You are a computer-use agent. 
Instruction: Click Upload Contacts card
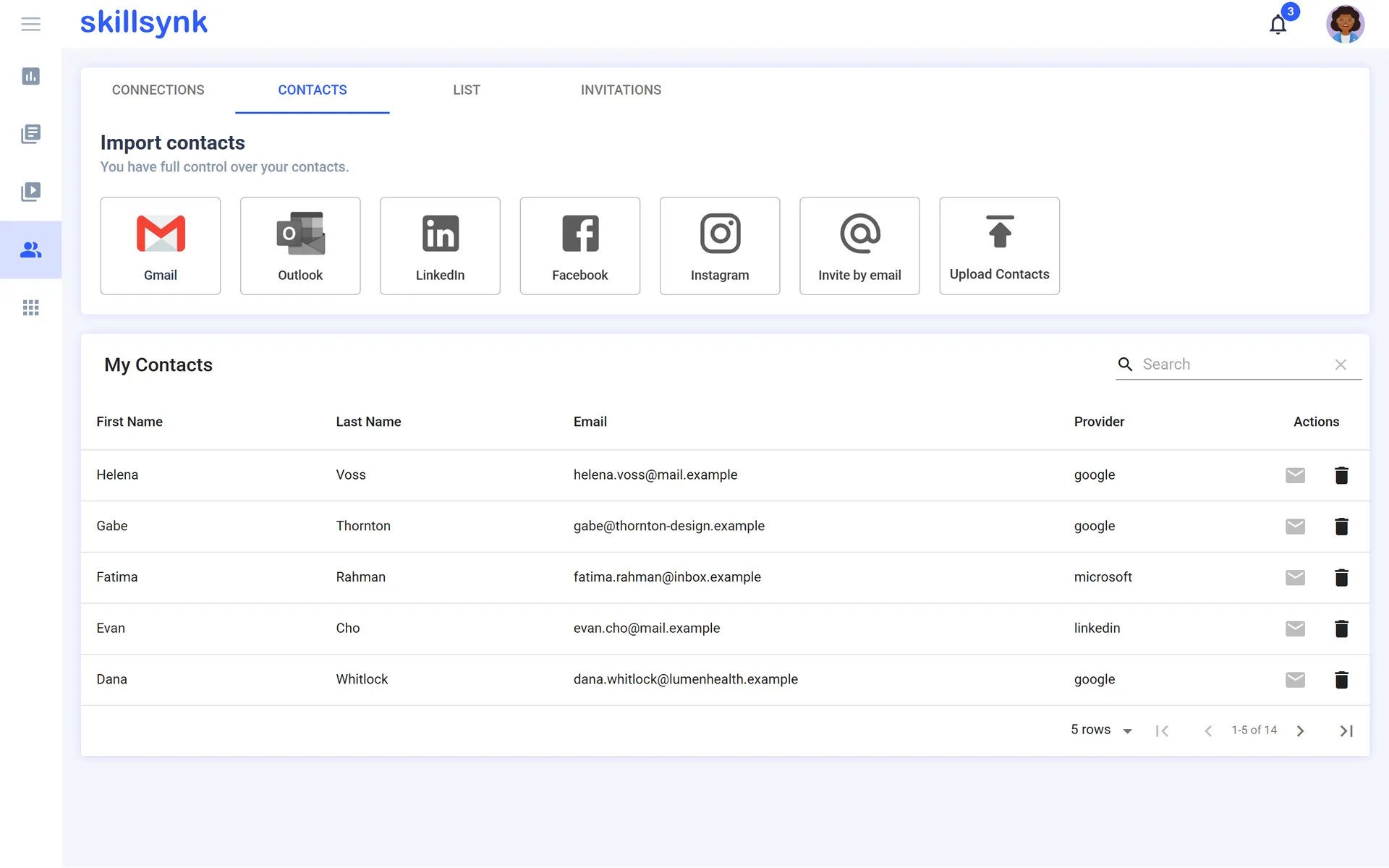(1000, 246)
